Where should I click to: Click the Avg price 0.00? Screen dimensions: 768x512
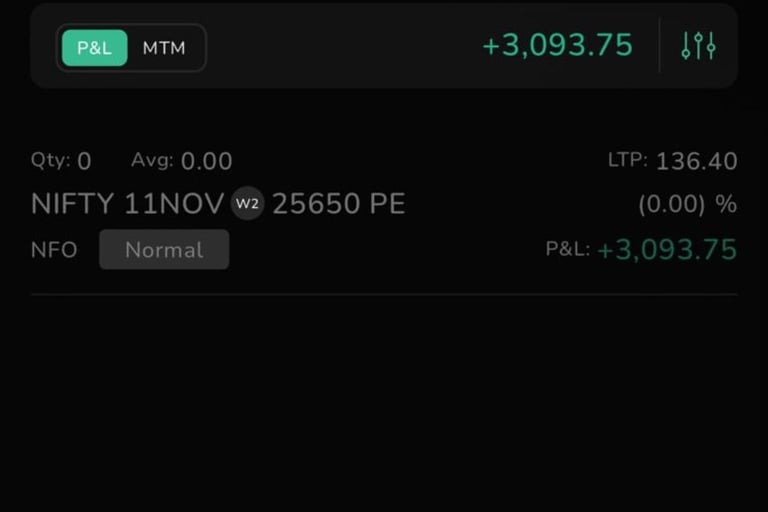coord(206,161)
